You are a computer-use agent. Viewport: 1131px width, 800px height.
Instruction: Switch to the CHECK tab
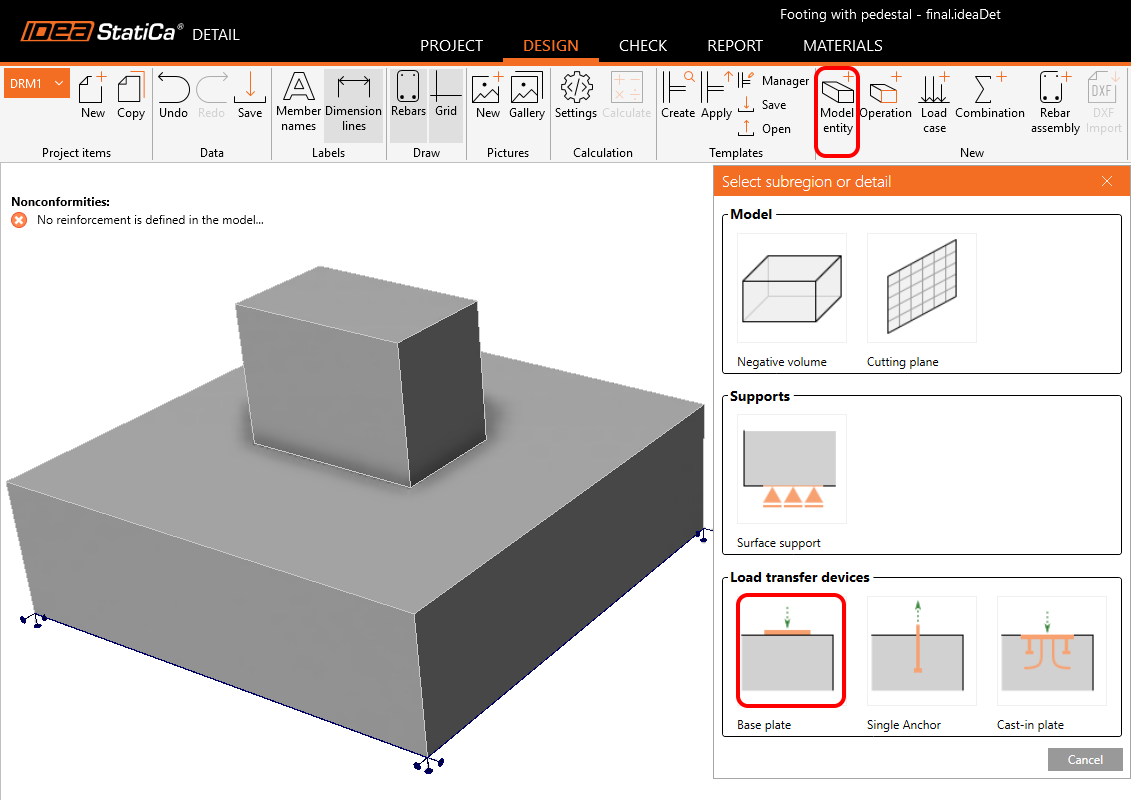(643, 46)
